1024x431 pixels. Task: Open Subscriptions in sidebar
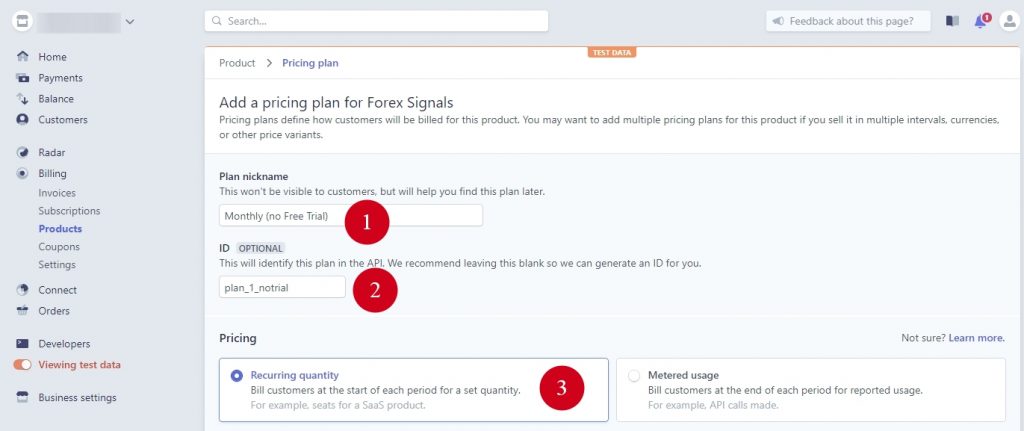coord(69,211)
